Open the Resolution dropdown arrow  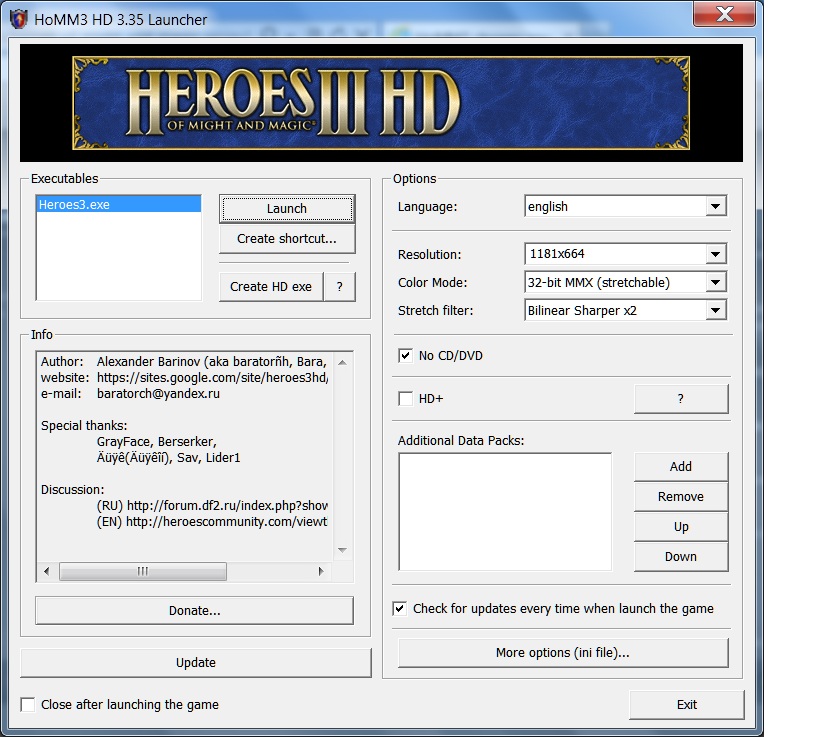[716, 254]
